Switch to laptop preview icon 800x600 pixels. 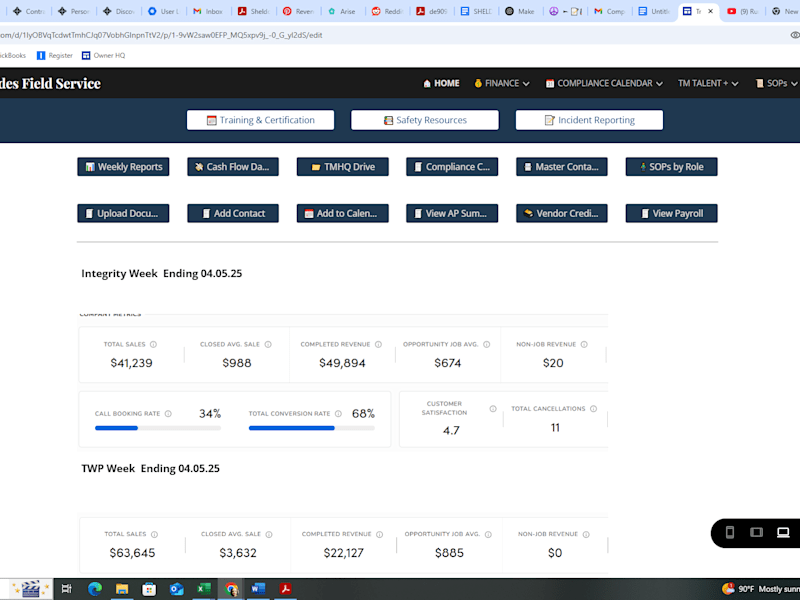point(783,533)
